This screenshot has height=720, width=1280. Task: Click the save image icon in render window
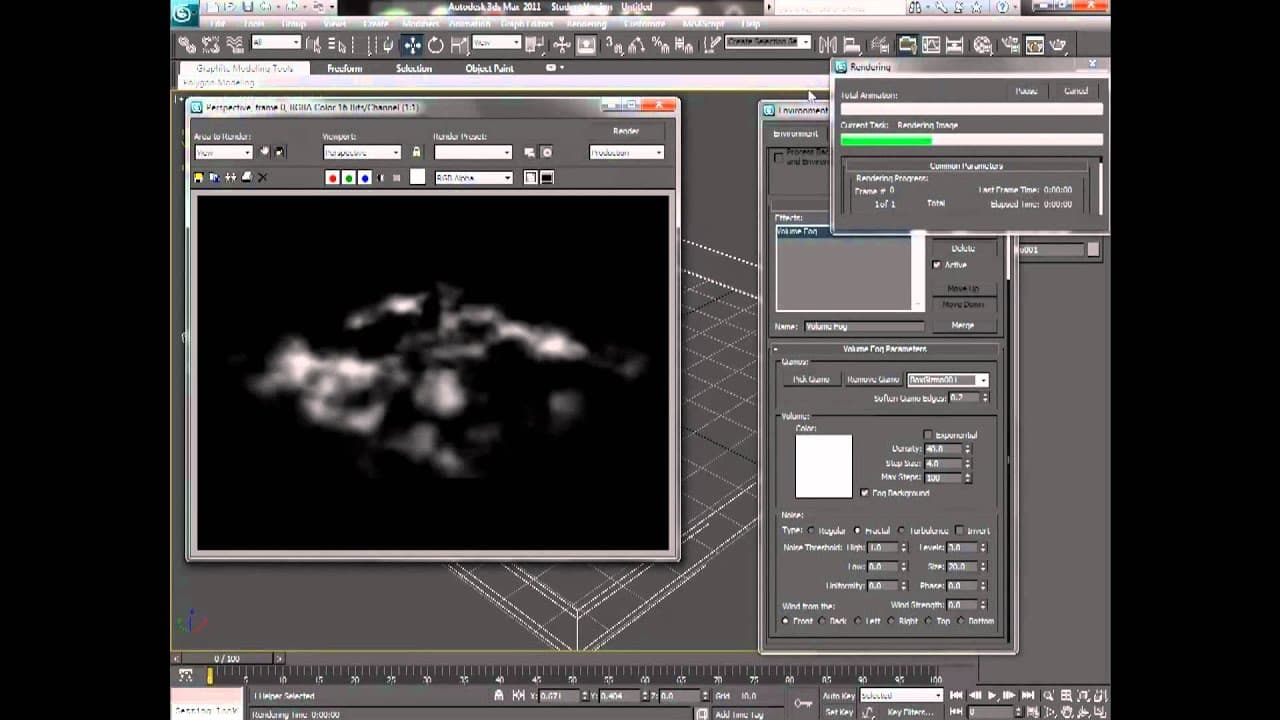click(x=198, y=178)
